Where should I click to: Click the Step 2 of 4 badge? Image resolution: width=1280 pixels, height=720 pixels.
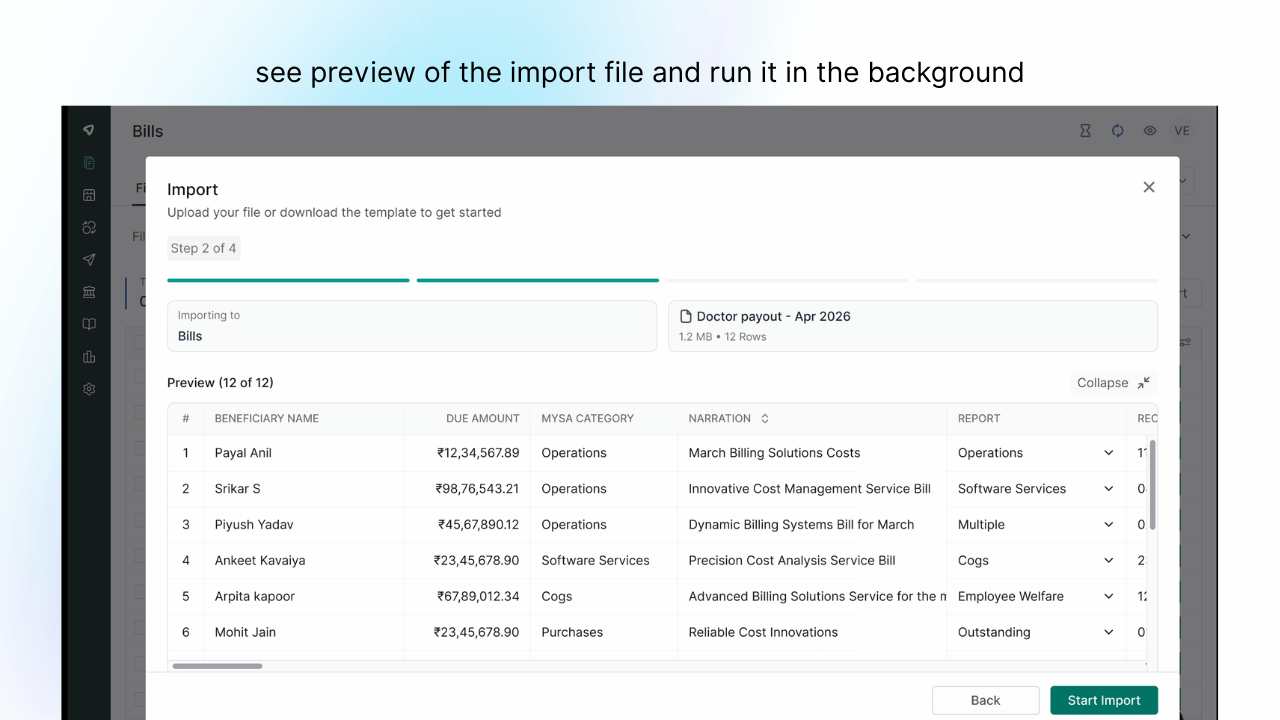(x=204, y=248)
